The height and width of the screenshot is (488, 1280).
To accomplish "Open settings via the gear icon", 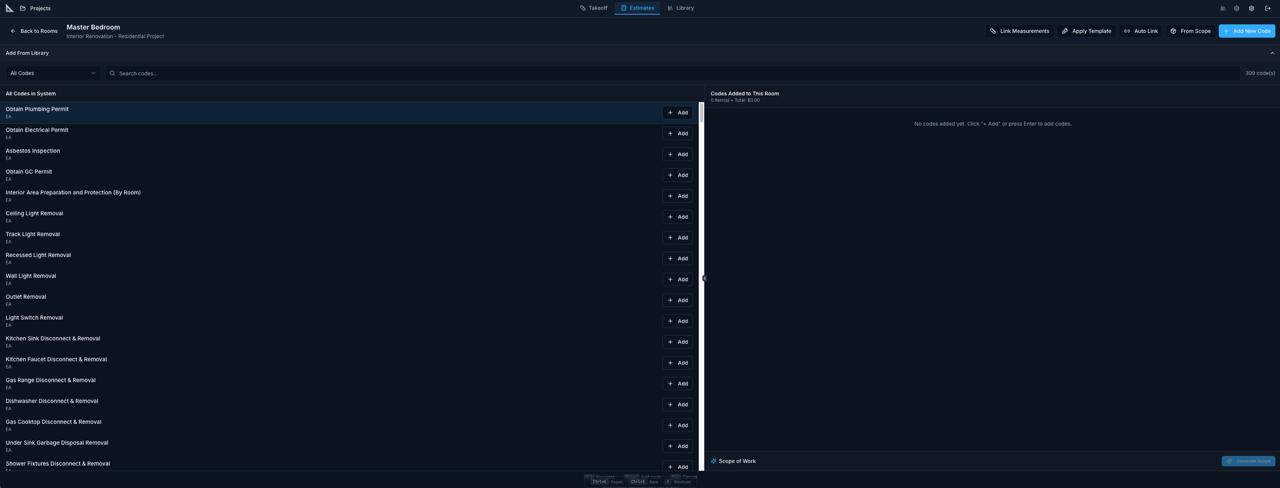I will [x=1251, y=8].
